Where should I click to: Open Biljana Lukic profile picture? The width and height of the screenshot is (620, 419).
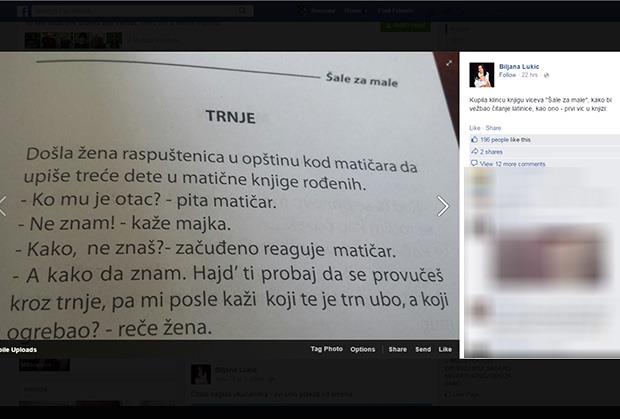(482, 75)
